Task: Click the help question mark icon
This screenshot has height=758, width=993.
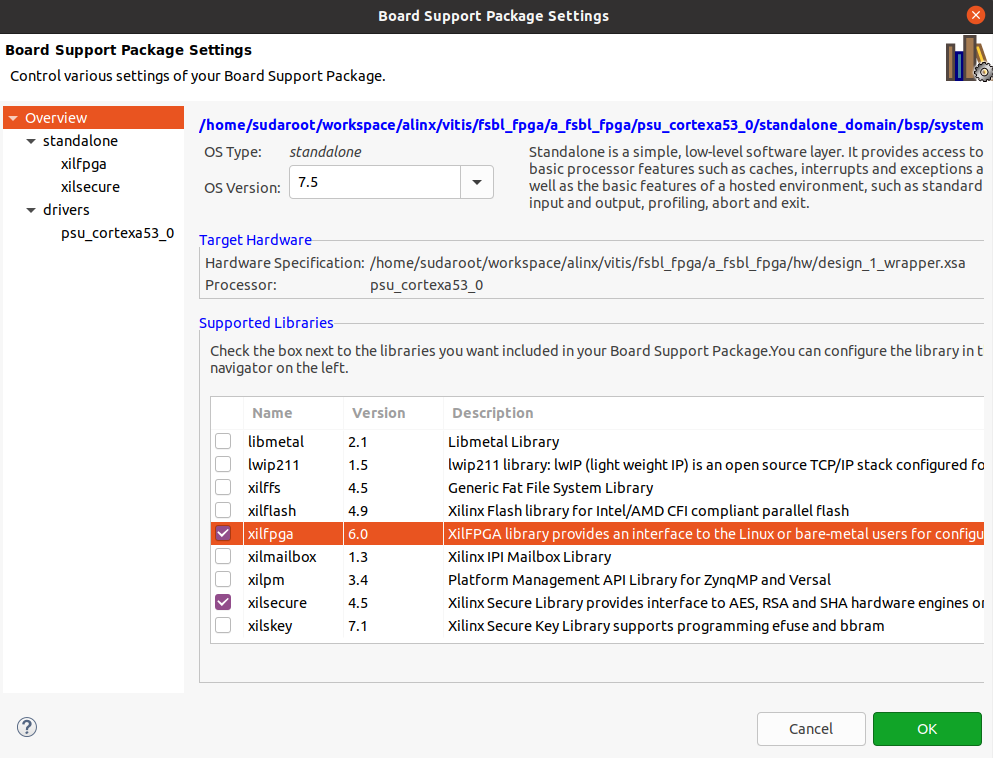Action: point(26,727)
